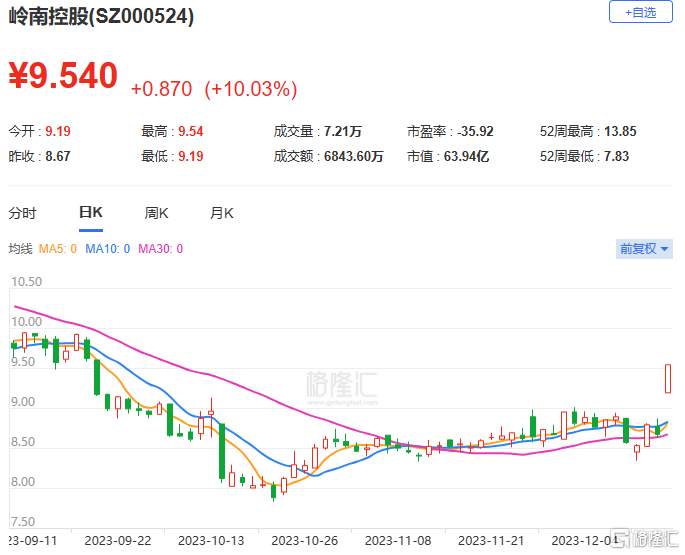Click the x-axis date 2023-10-26
This screenshot has height=555, width=685.
pyautogui.click(x=304, y=541)
